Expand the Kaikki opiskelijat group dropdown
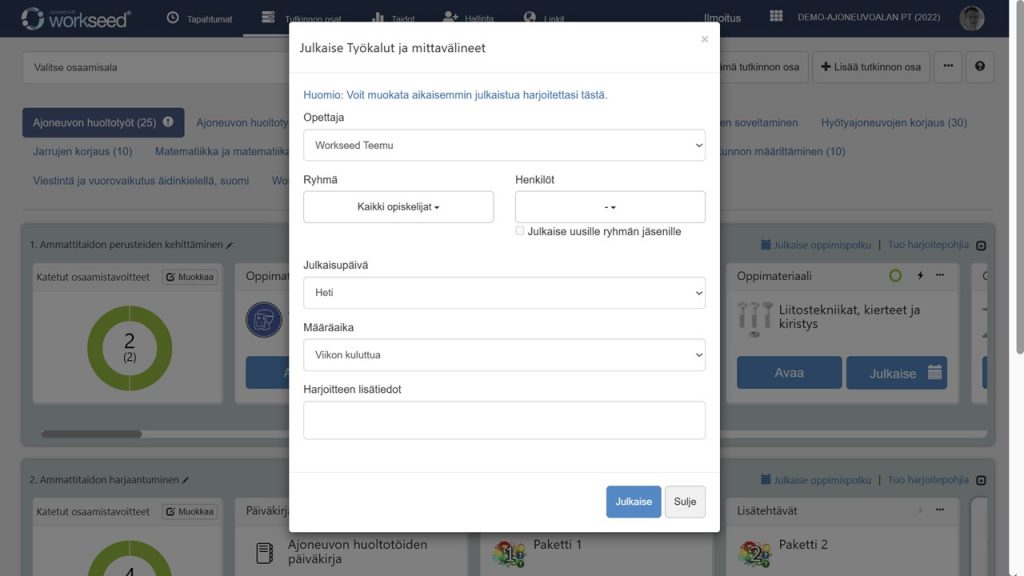1024x576 pixels. [x=398, y=207]
